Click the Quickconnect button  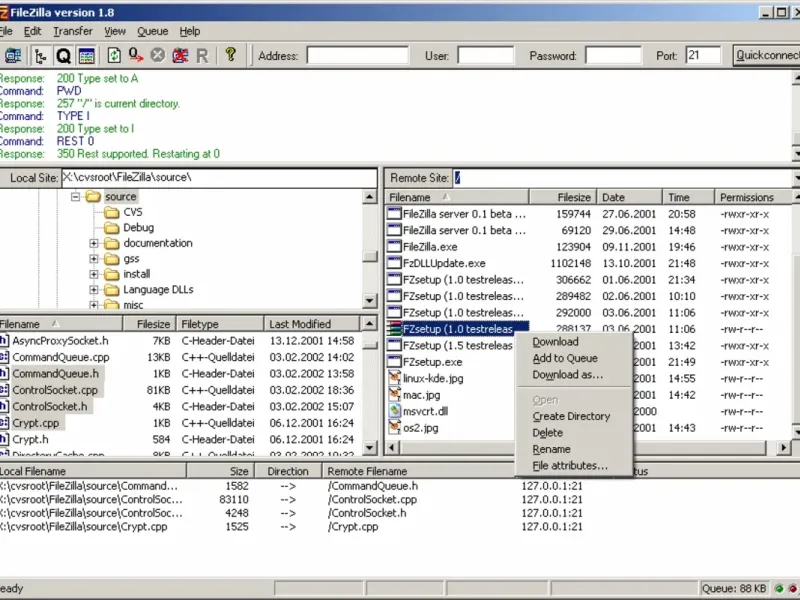pos(765,56)
